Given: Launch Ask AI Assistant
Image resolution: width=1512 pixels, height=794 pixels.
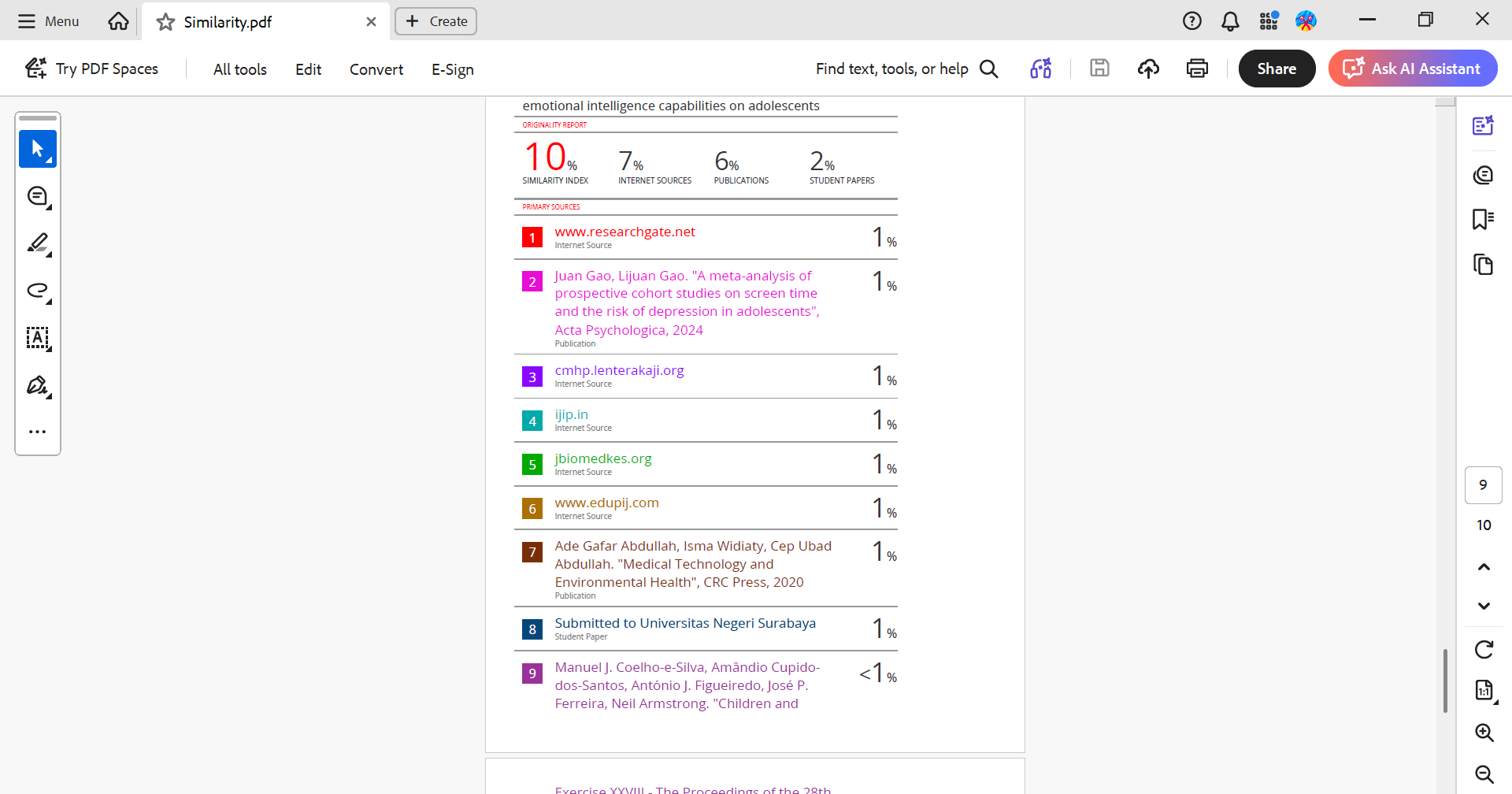Looking at the screenshot, I should pyautogui.click(x=1413, y=69).
